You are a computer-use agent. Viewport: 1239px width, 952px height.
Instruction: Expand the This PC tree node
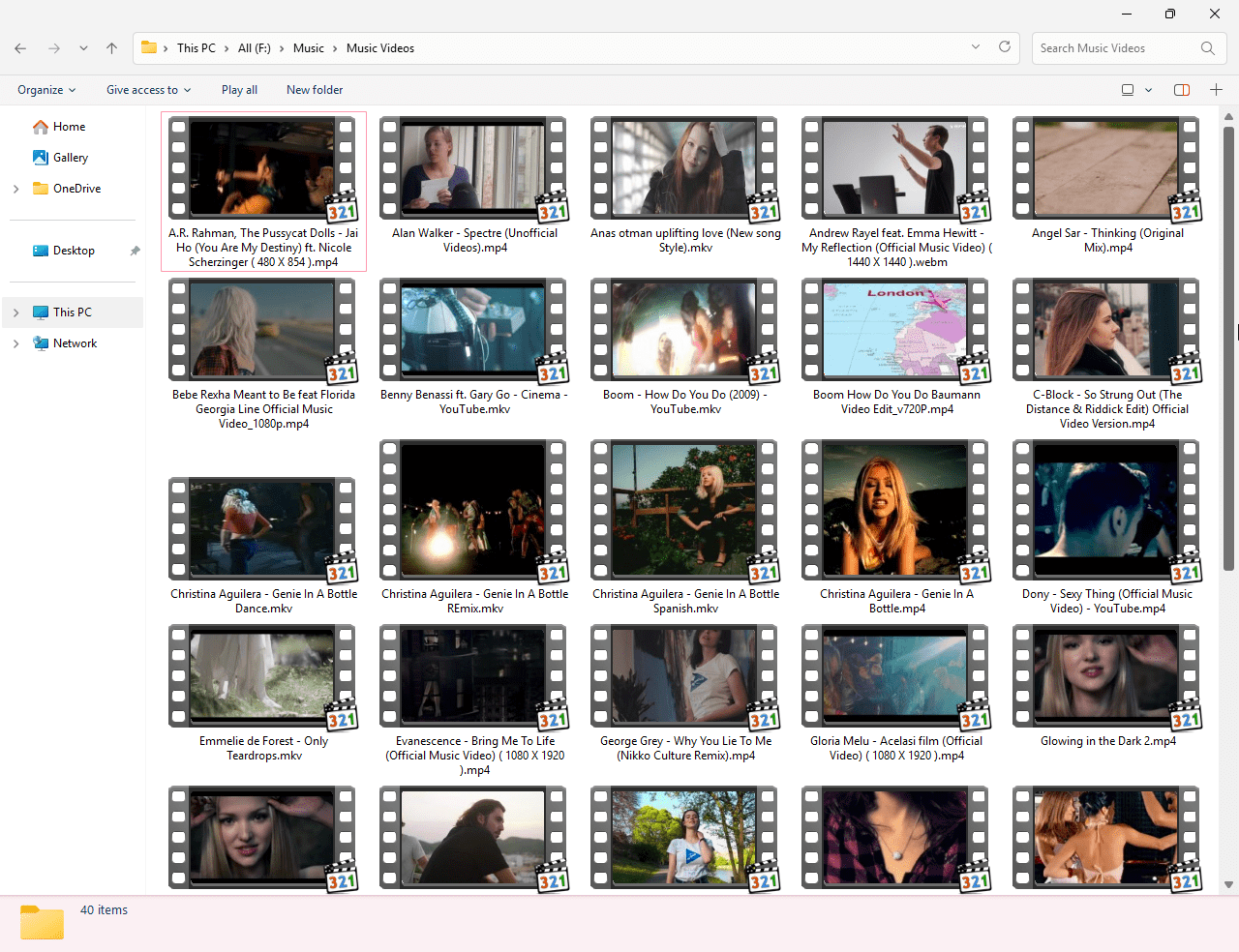15,312
